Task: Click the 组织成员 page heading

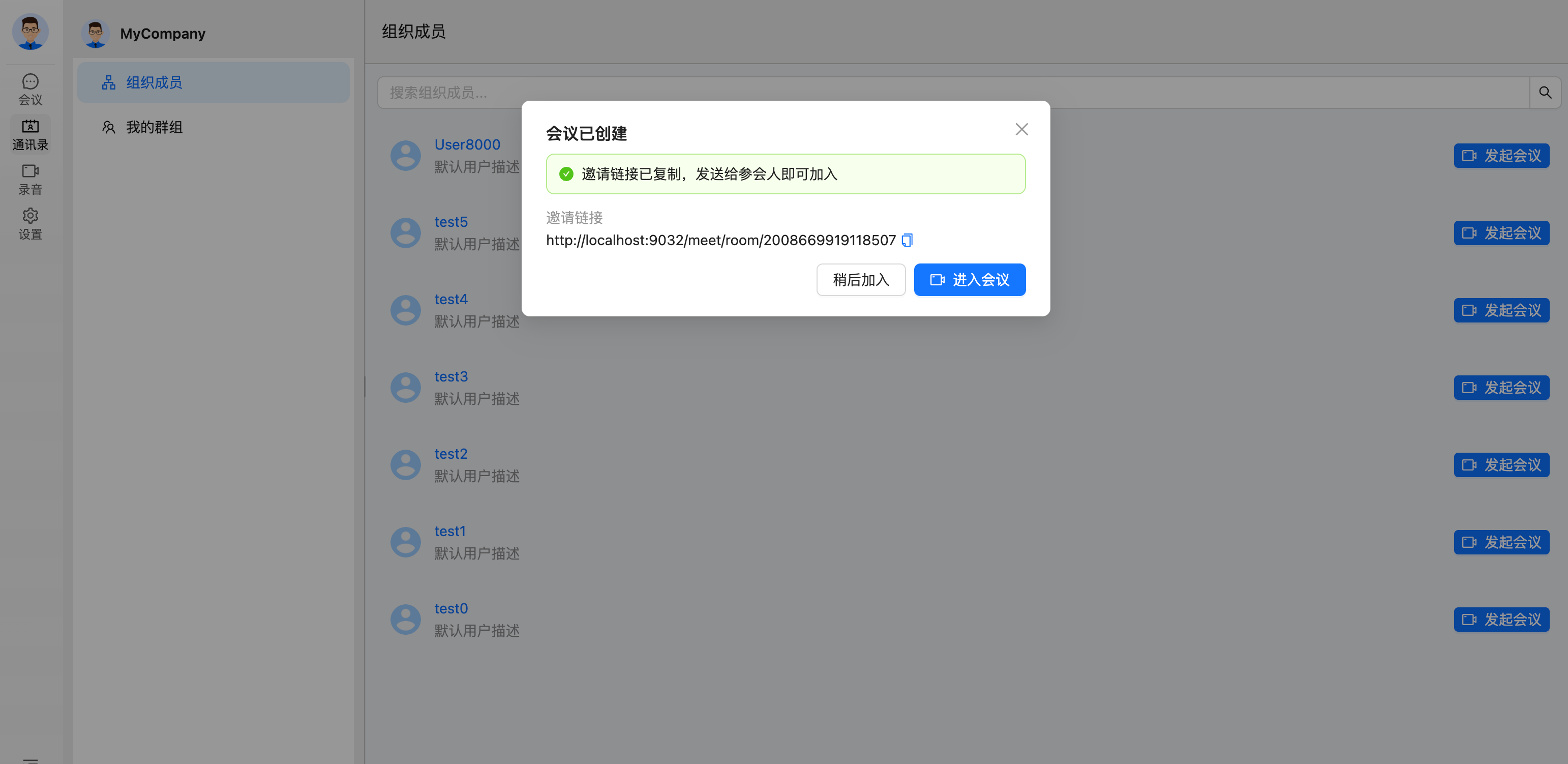Action: coord(413,32)
